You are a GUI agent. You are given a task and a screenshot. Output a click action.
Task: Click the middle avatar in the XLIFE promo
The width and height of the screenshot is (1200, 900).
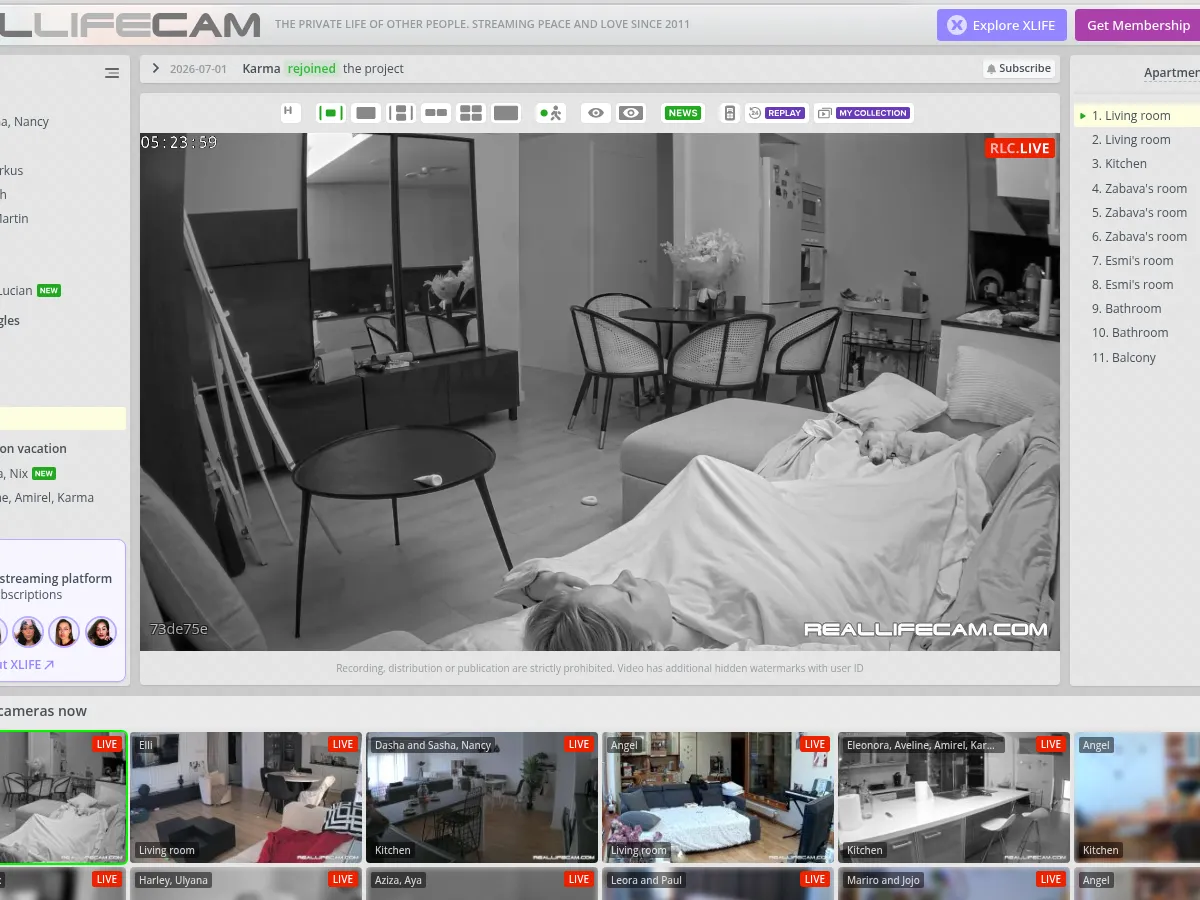64,632
